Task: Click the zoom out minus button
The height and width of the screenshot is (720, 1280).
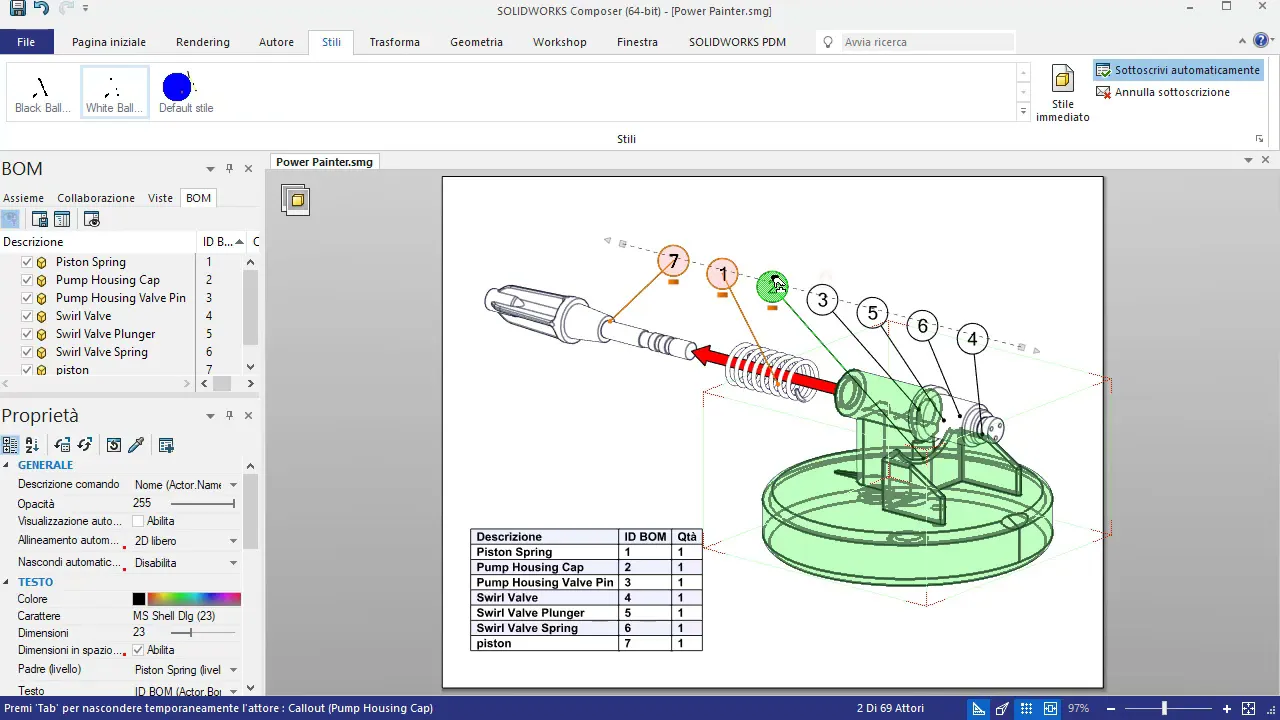Action: (x=1111, y=709)
